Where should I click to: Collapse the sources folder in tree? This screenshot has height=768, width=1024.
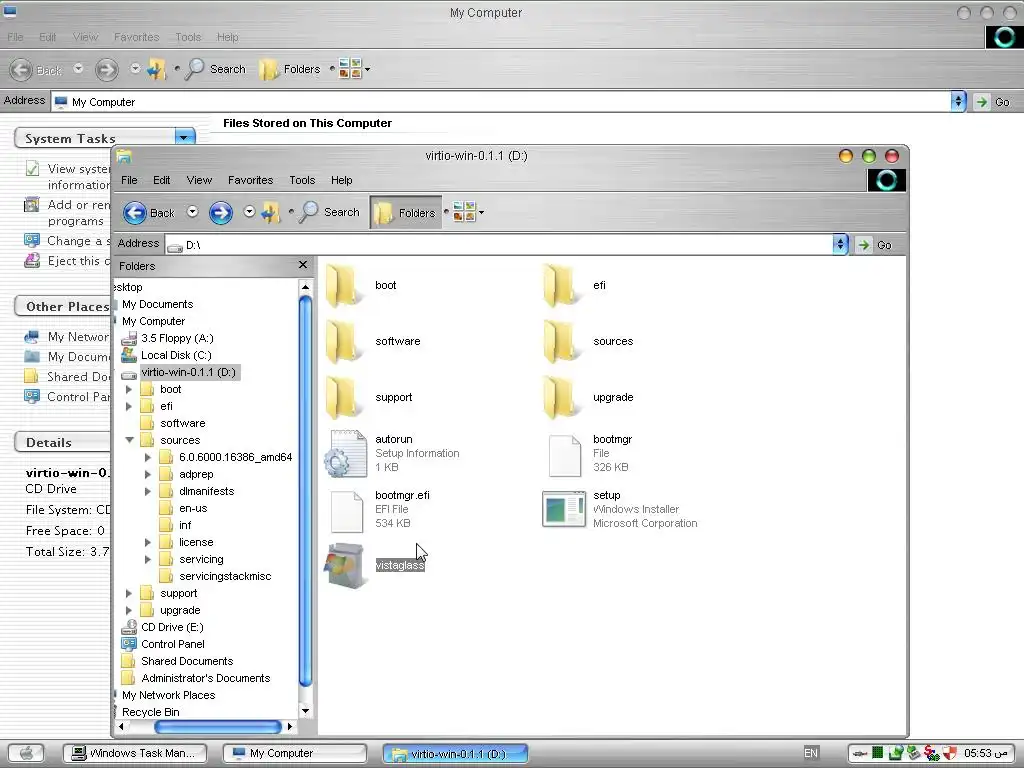[x=129, y=440]
